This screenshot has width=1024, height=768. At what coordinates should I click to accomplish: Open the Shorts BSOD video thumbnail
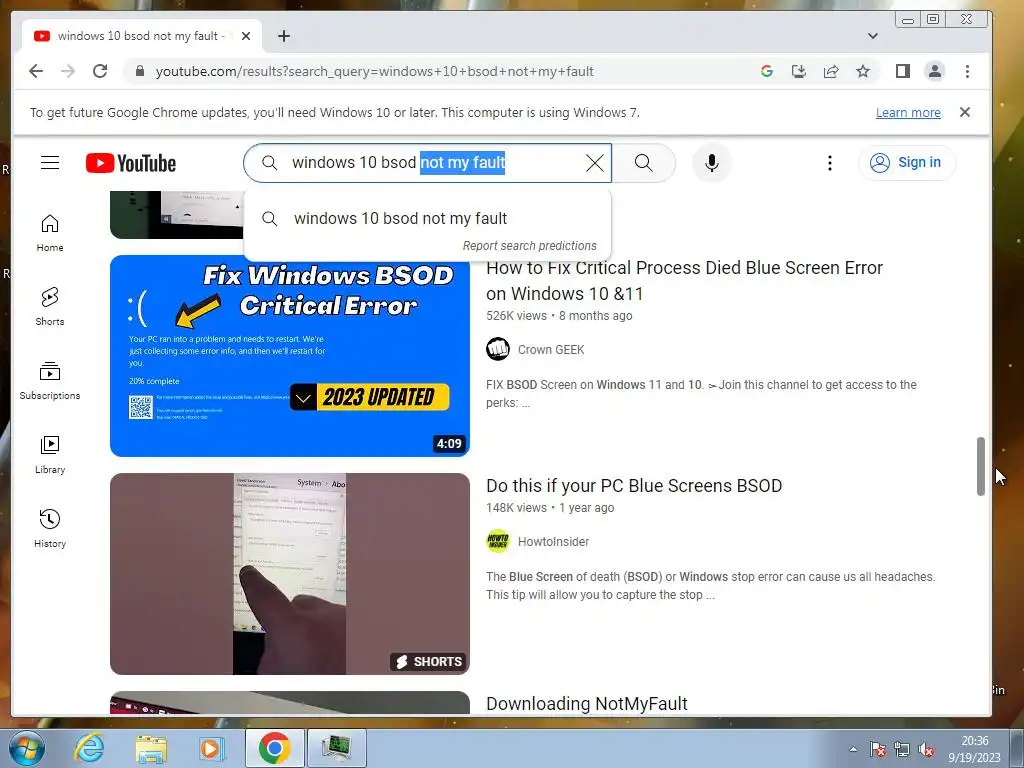point(290,574)
